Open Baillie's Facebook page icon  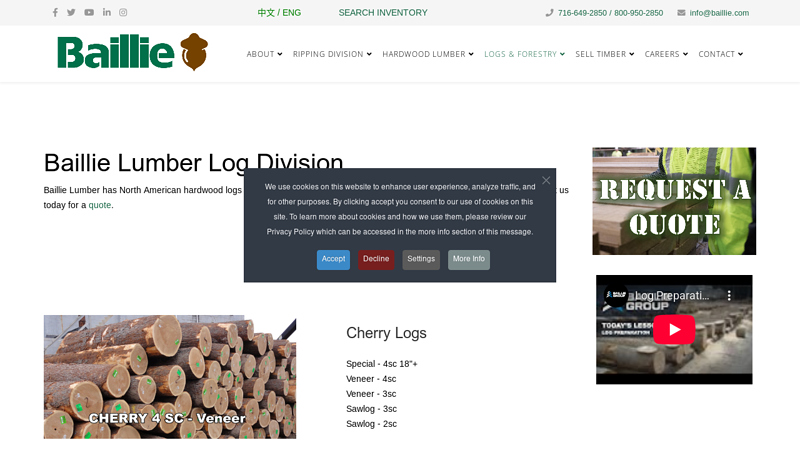55,12
